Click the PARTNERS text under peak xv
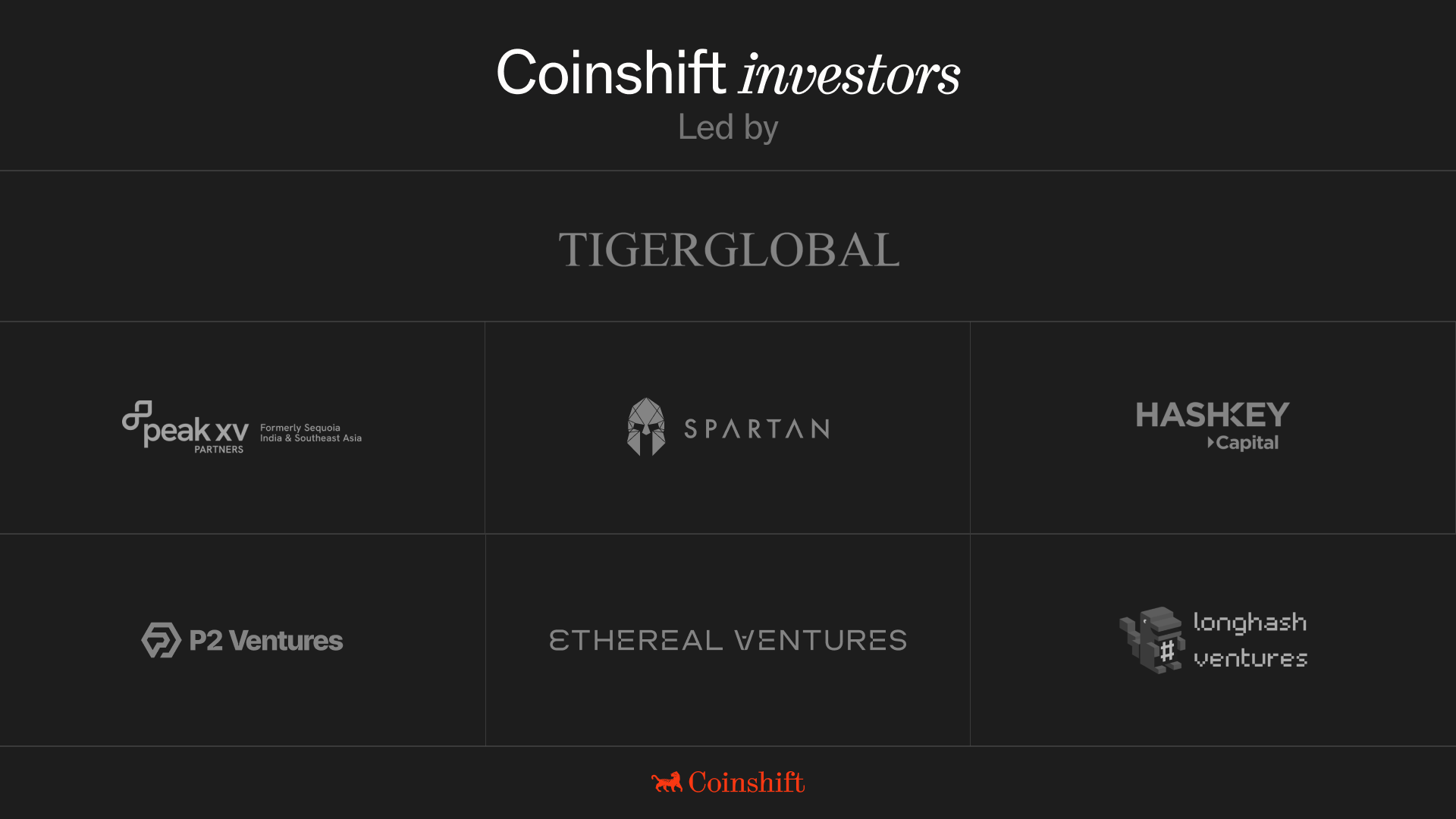1456x819 pixels. [x=218, y=450]
